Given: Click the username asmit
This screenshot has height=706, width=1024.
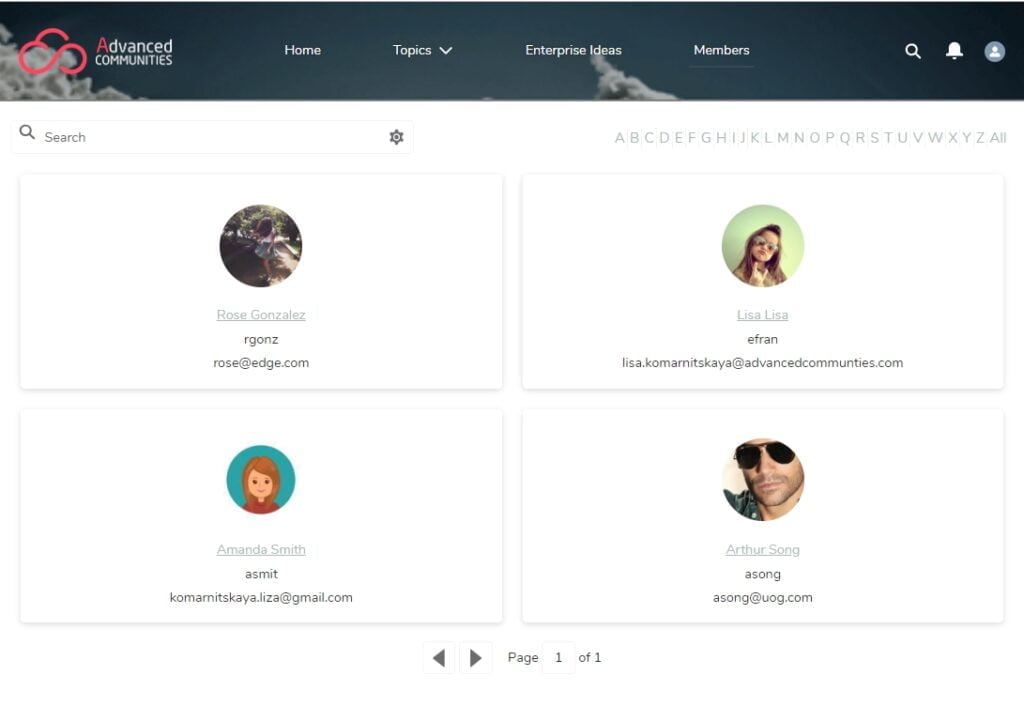Looking at the screenshot, I should tap(261, 574).
